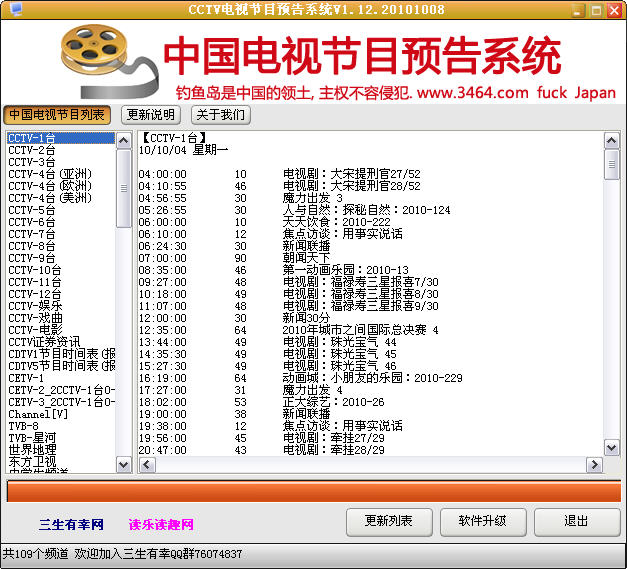
Task: Select CCTV-电影 channel
Action: (61, 330)
